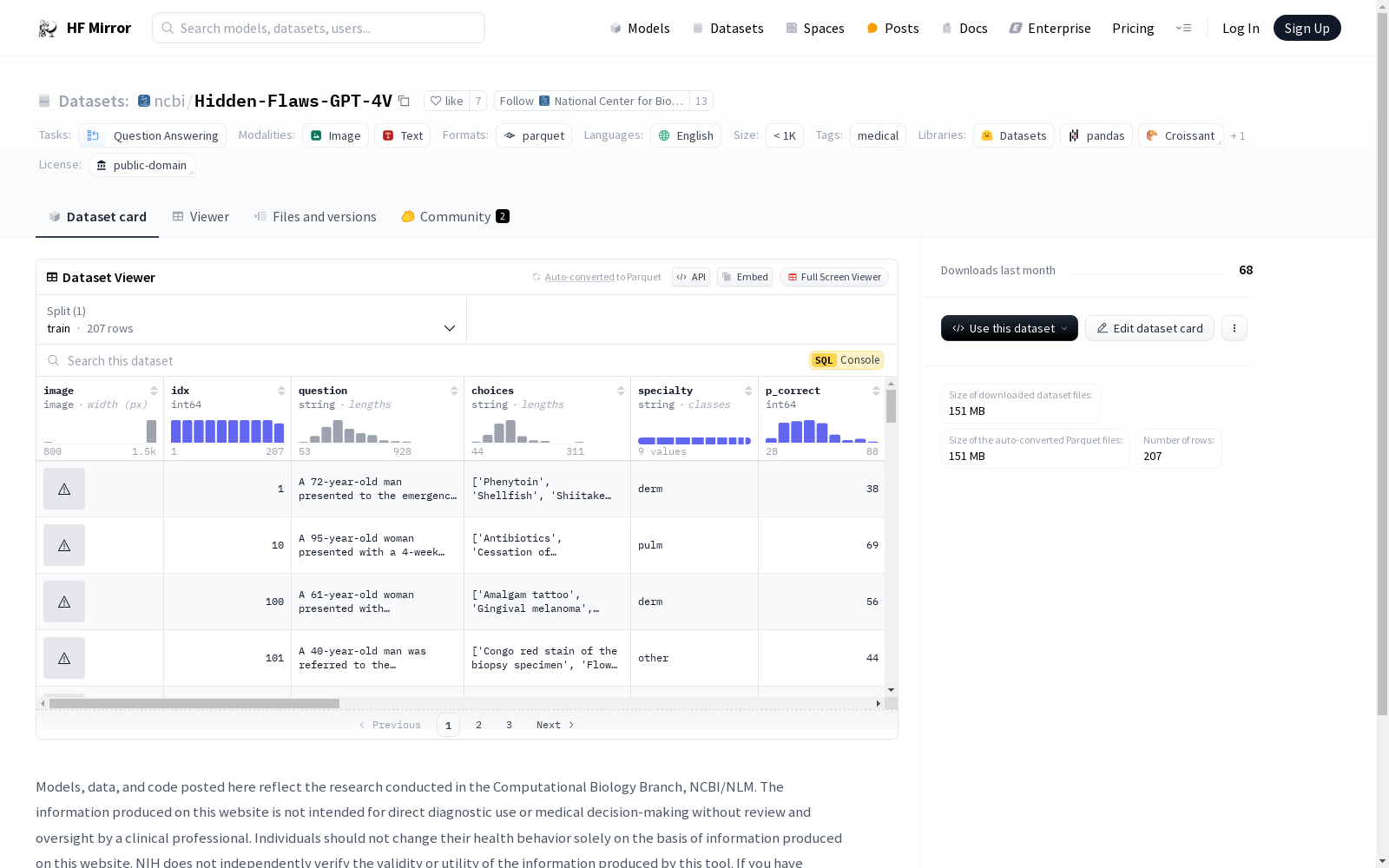The width and height of the screenshot is (1389, 868).
Task: Open the API code option
Action: [x=691, y=277]
